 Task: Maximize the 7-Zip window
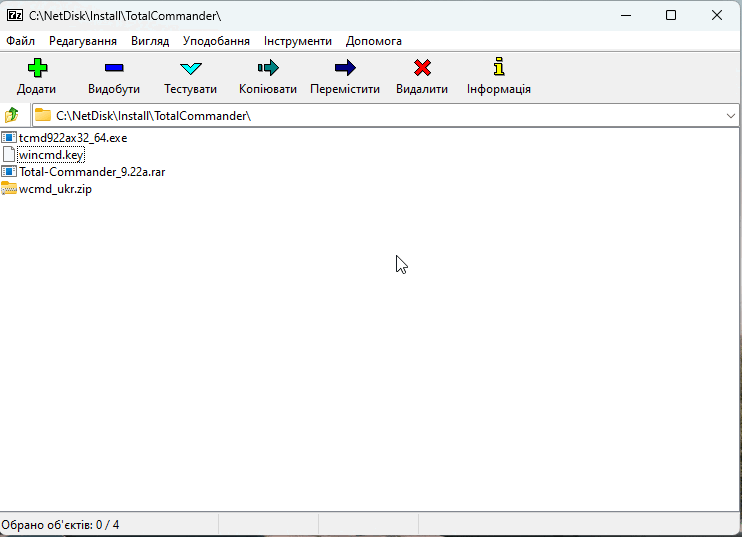pyautogui.click(x=671, y=15)
